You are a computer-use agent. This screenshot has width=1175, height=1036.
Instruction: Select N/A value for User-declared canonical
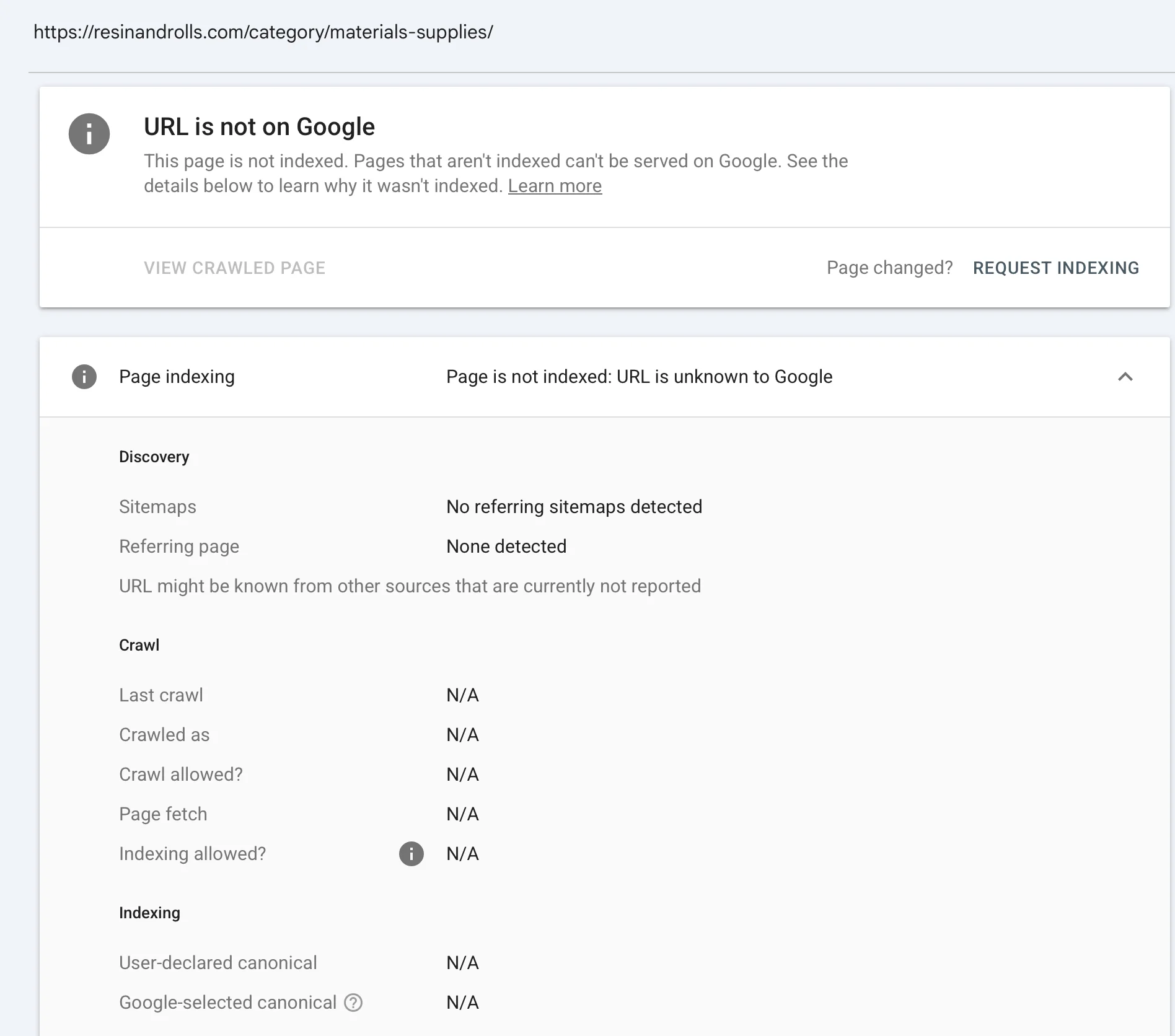pos(463,963)
